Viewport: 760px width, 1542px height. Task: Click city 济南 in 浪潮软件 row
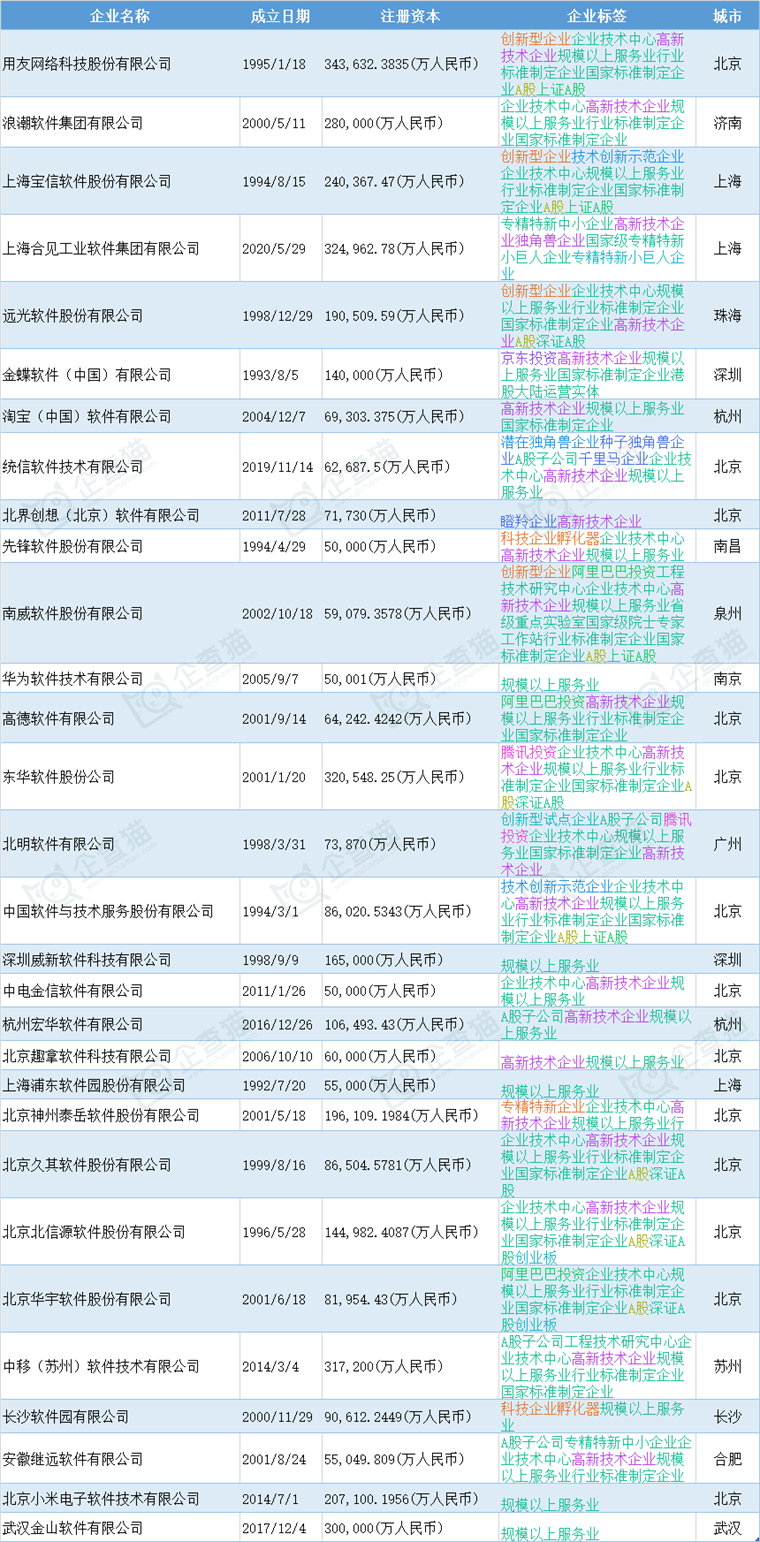(x=728, y=122)
